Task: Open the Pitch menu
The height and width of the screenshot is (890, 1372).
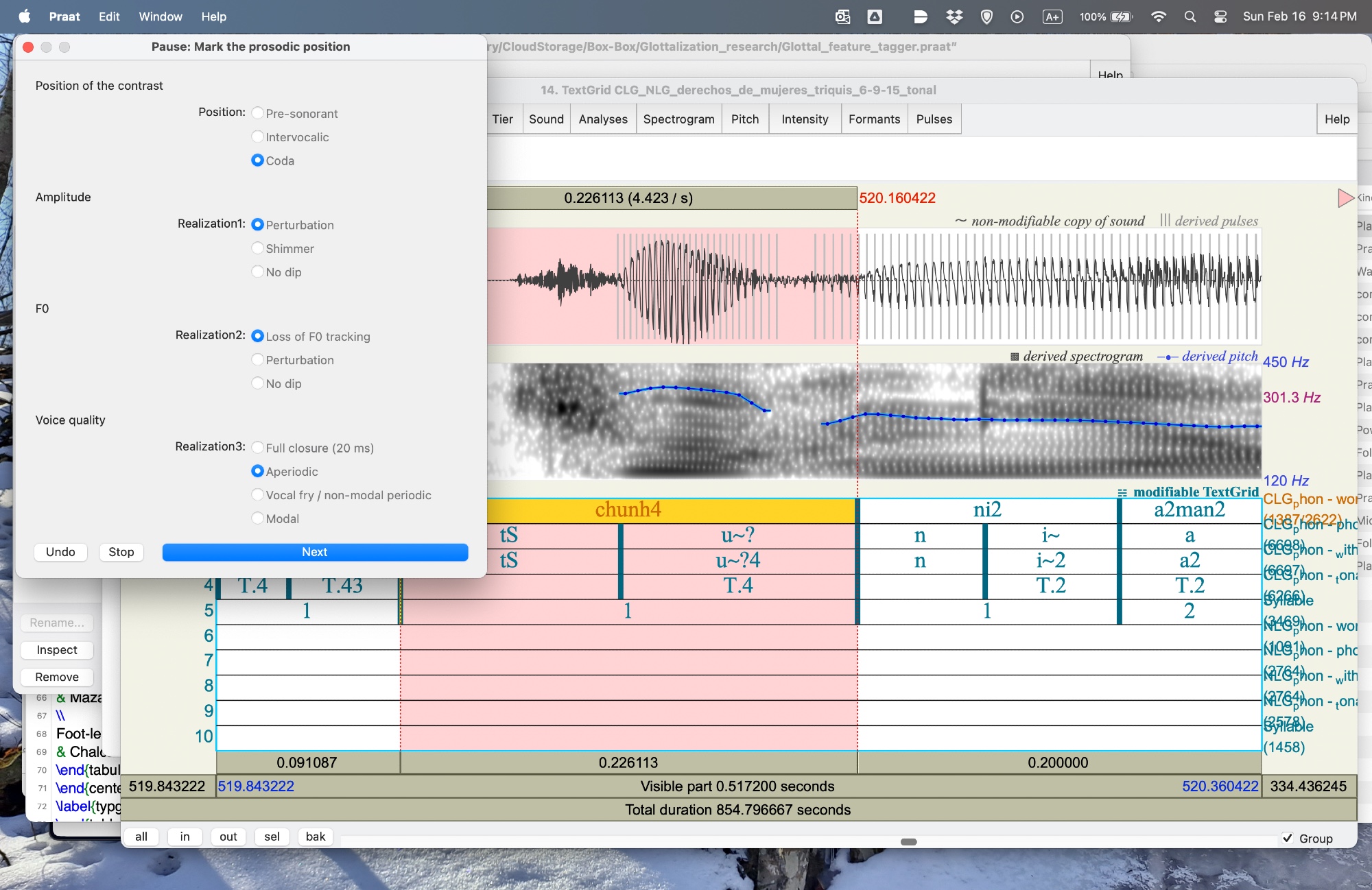Action: click(x=744, y=119)
